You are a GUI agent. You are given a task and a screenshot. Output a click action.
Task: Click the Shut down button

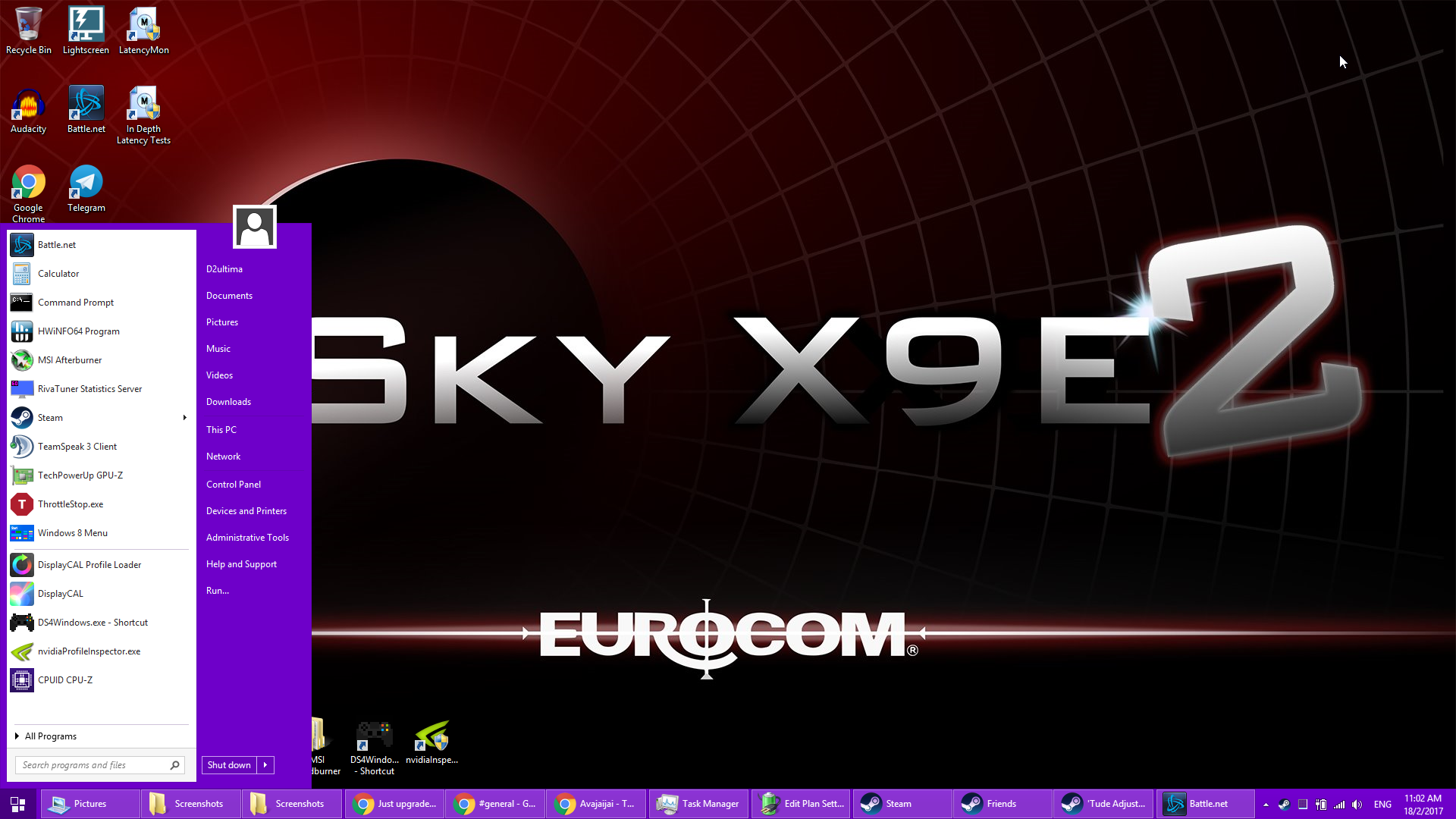pyautogui.click(x=229, y=765)
